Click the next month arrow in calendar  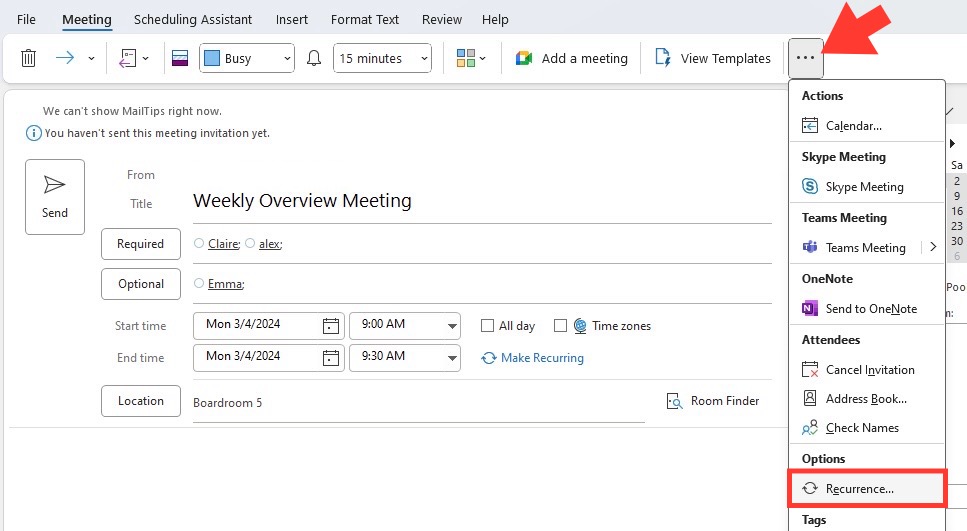pyautogui.click(x=952, y=144)
